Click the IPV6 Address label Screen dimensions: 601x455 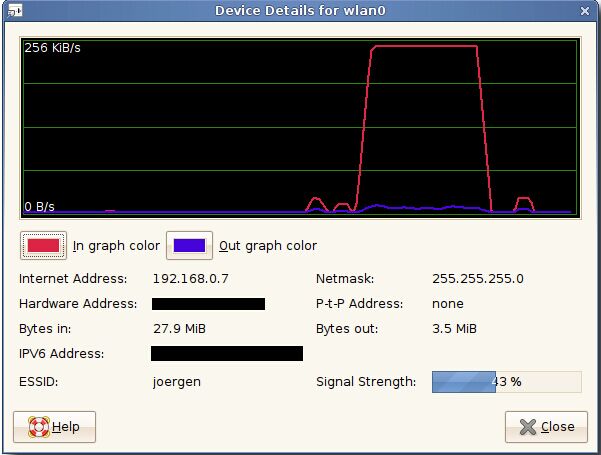61,353
